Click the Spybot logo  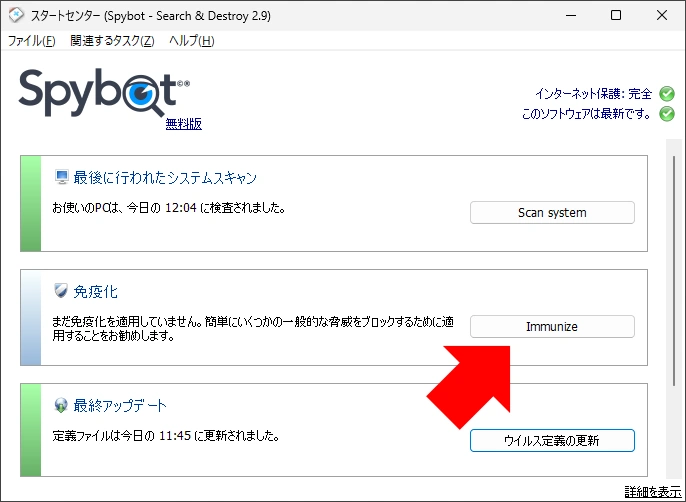tap(104, 93)
